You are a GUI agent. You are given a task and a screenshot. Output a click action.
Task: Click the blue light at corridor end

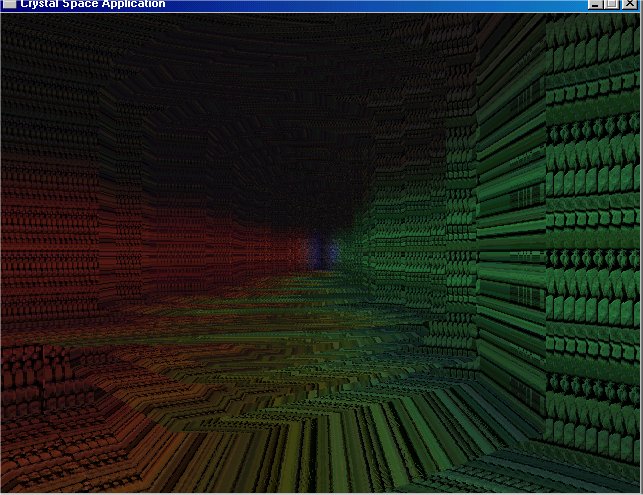tap(319, 250)
